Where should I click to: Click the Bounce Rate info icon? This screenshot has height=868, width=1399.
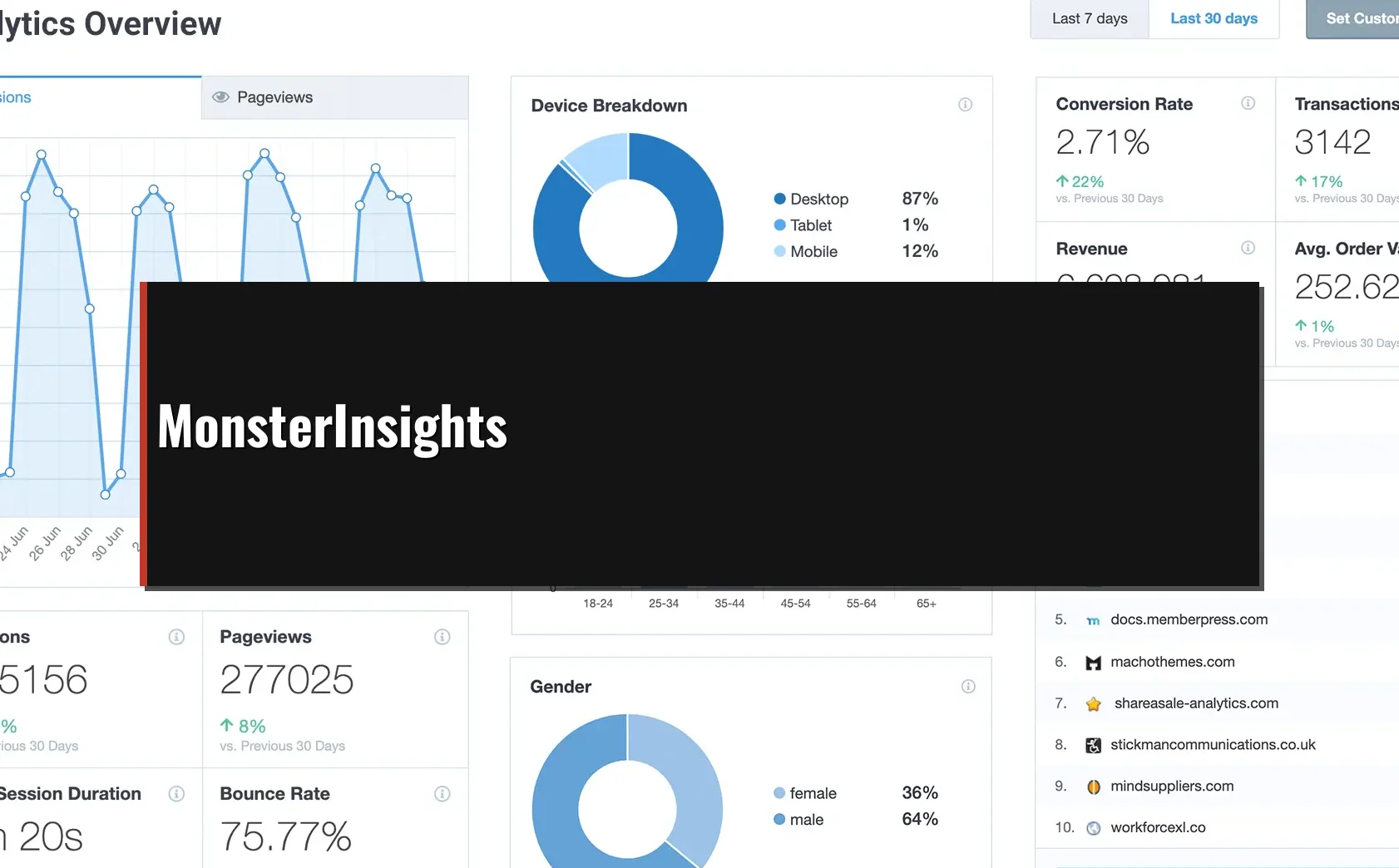[x=442, y=794]
